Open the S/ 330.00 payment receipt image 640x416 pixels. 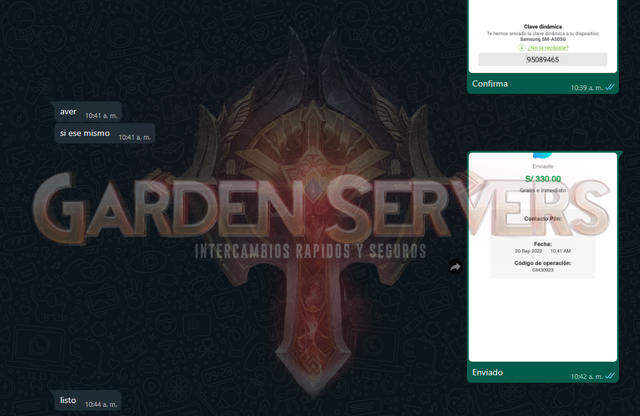[x=542, y=257]
